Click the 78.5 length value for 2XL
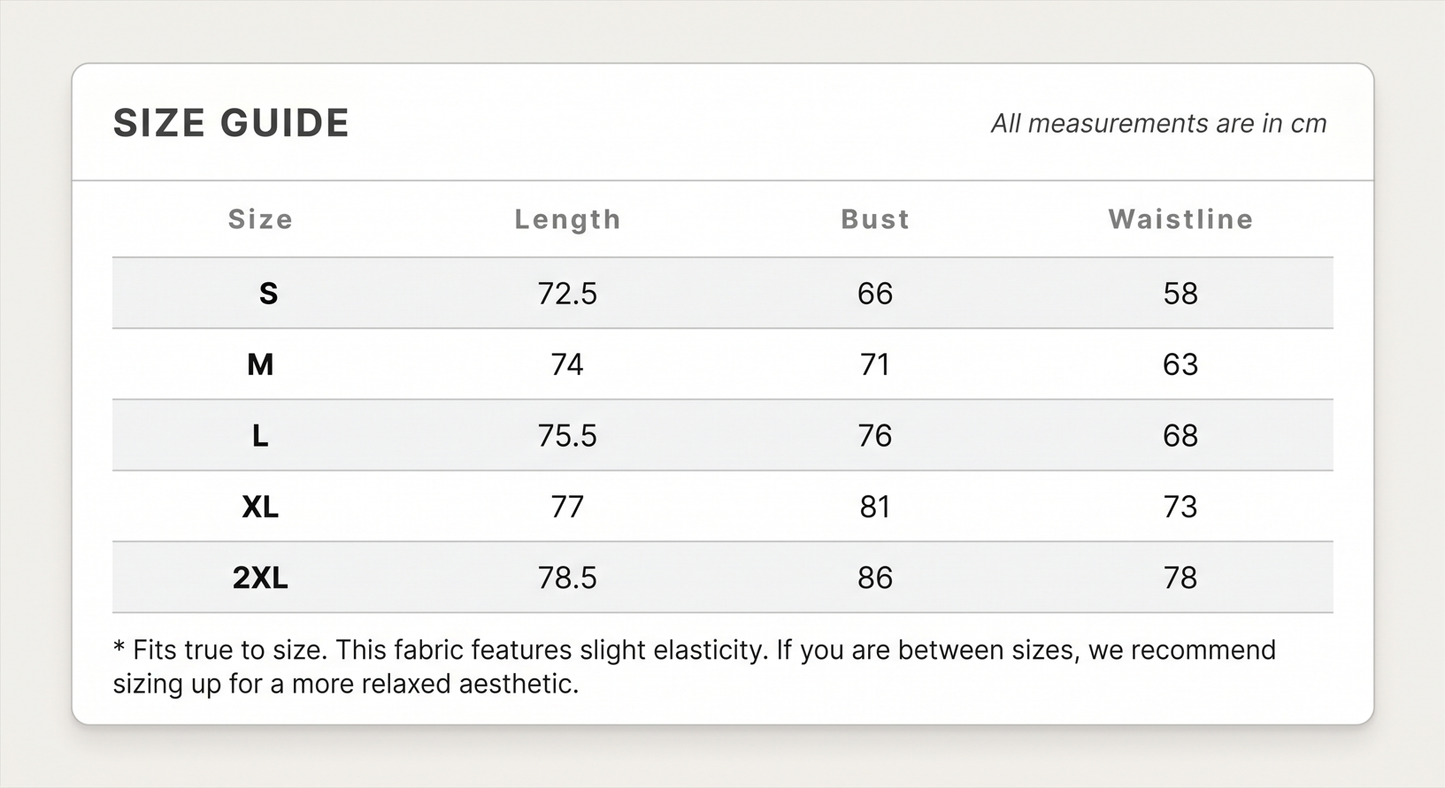Viewport: 1445px width, 788px height. [567, 578]
